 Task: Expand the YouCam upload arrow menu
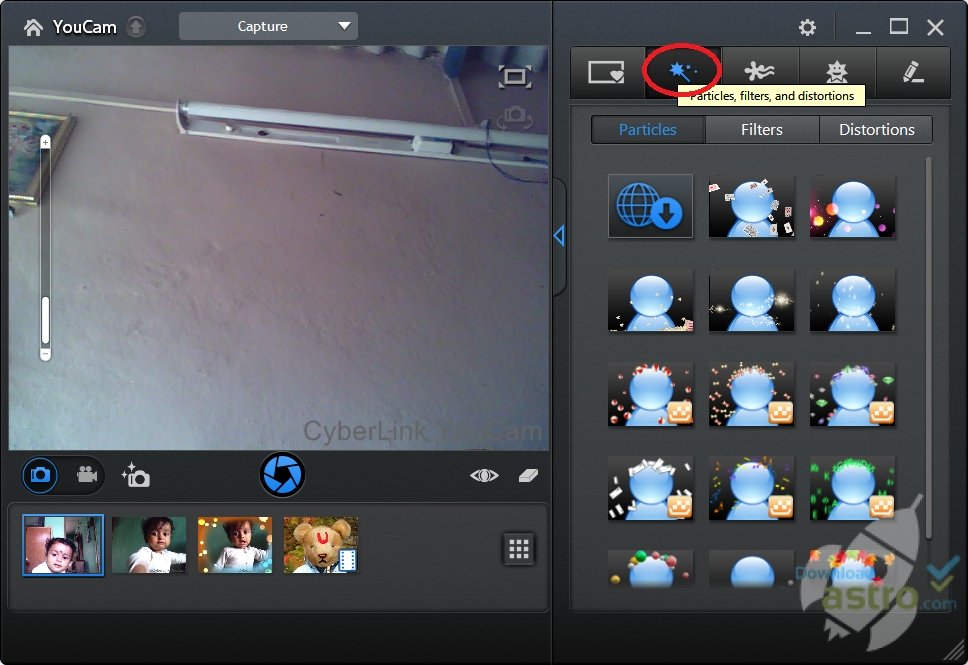134,26
